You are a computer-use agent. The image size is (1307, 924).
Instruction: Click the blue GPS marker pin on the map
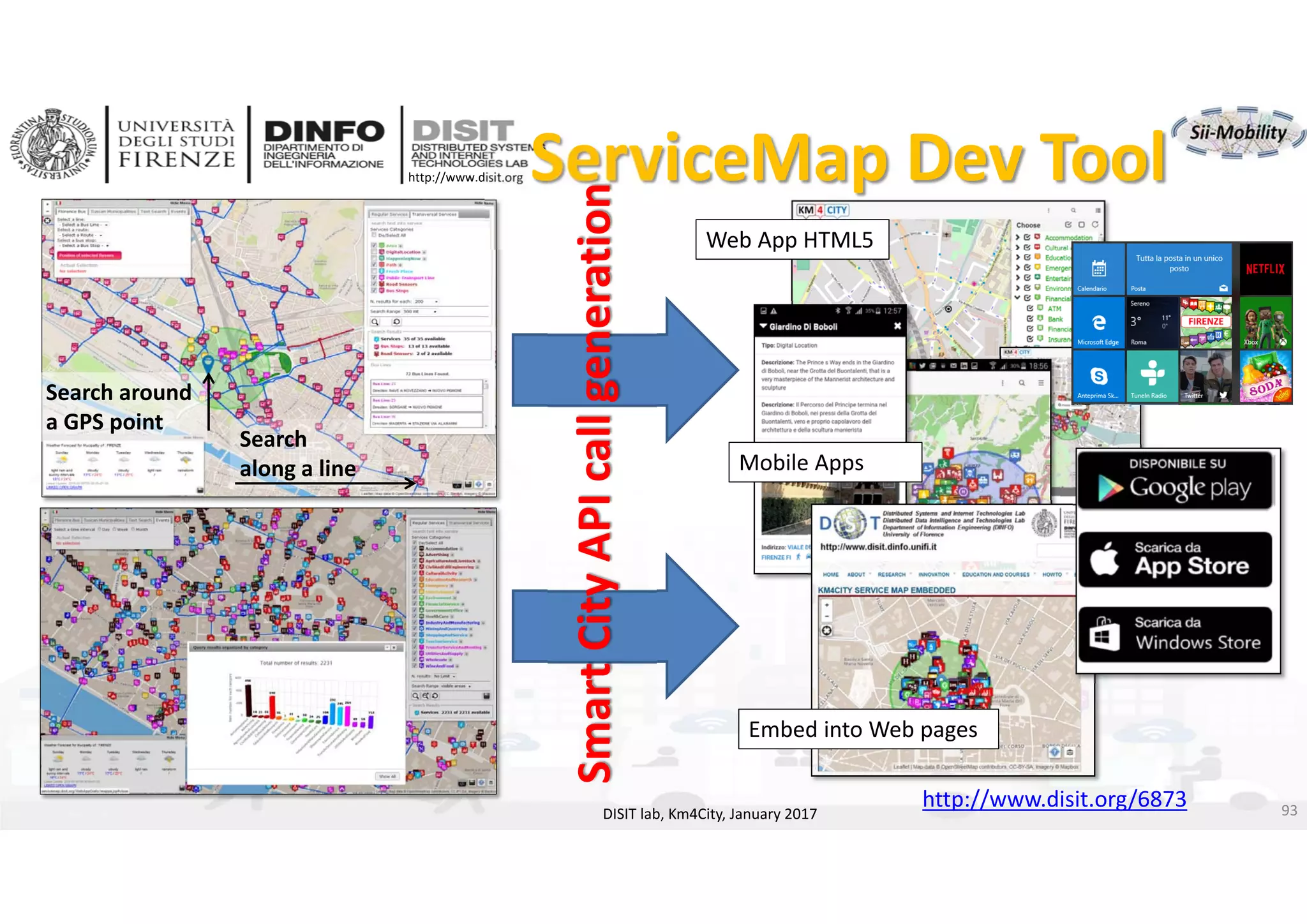point(208,364)
